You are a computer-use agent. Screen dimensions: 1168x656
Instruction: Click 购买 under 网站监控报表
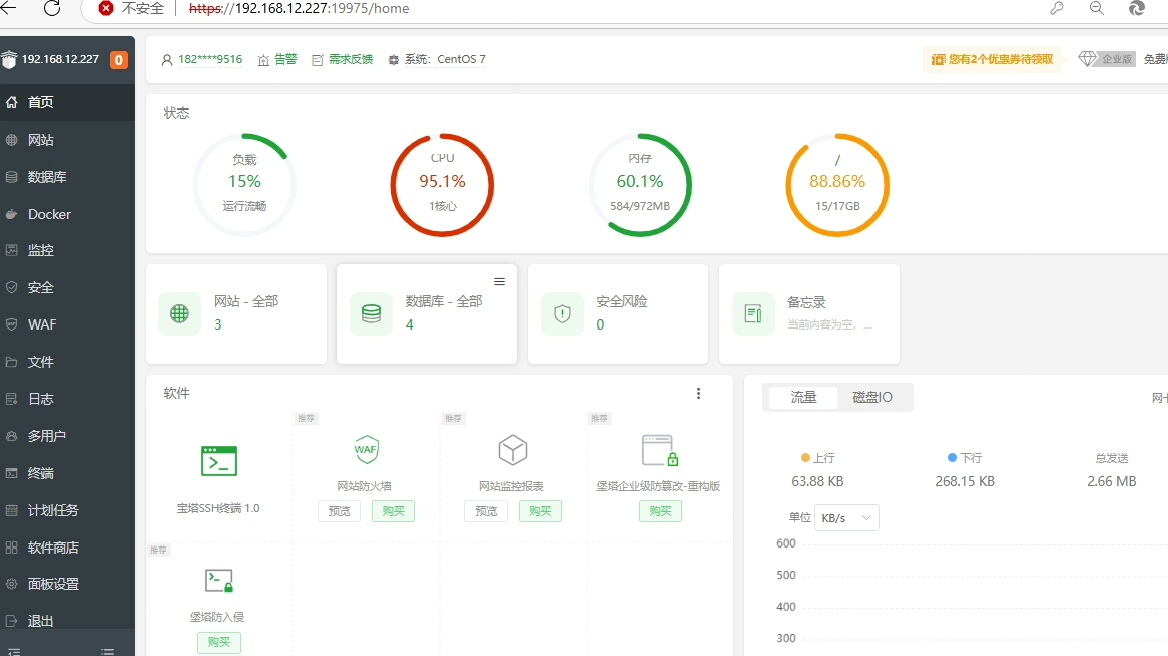point(540,511)
